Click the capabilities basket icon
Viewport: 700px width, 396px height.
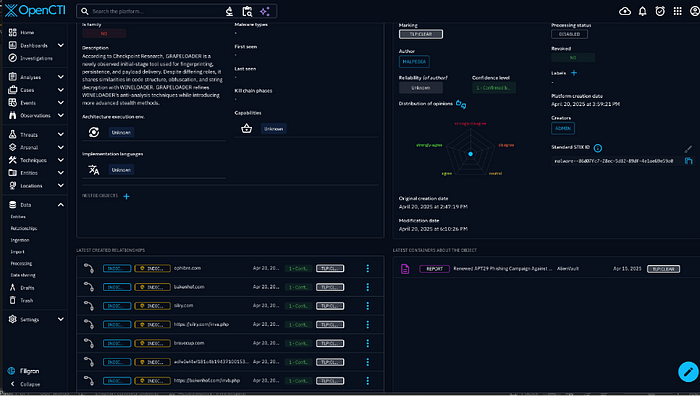point(246,129)
